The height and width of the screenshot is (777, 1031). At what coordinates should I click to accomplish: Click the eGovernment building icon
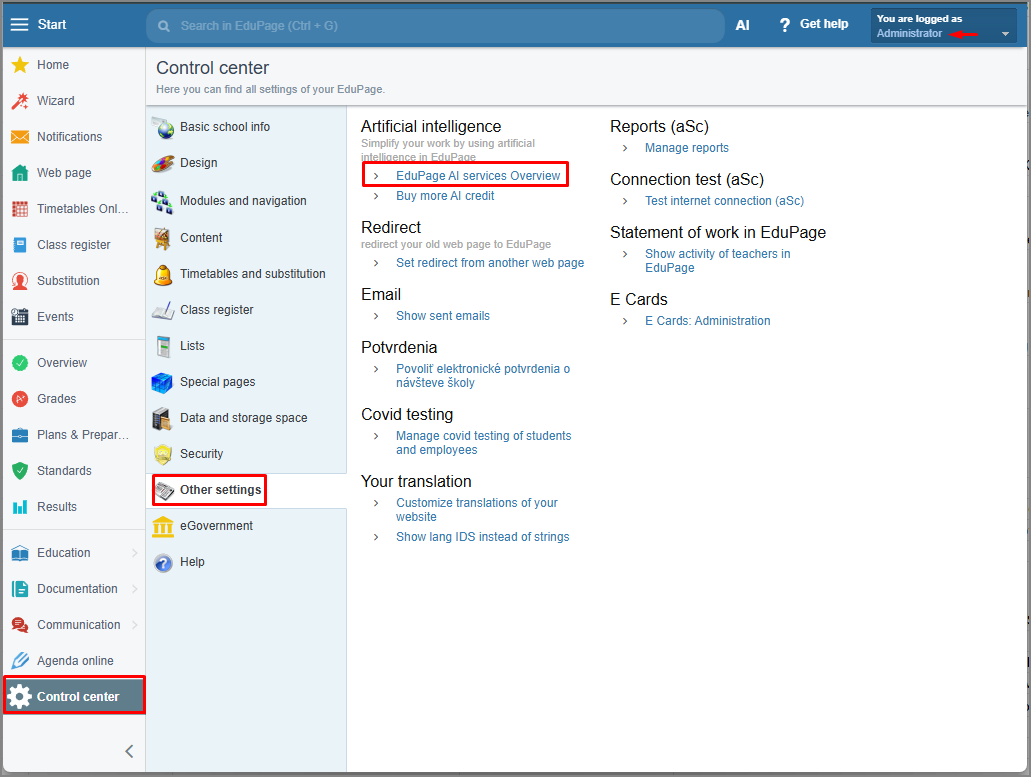pos(163,526)
